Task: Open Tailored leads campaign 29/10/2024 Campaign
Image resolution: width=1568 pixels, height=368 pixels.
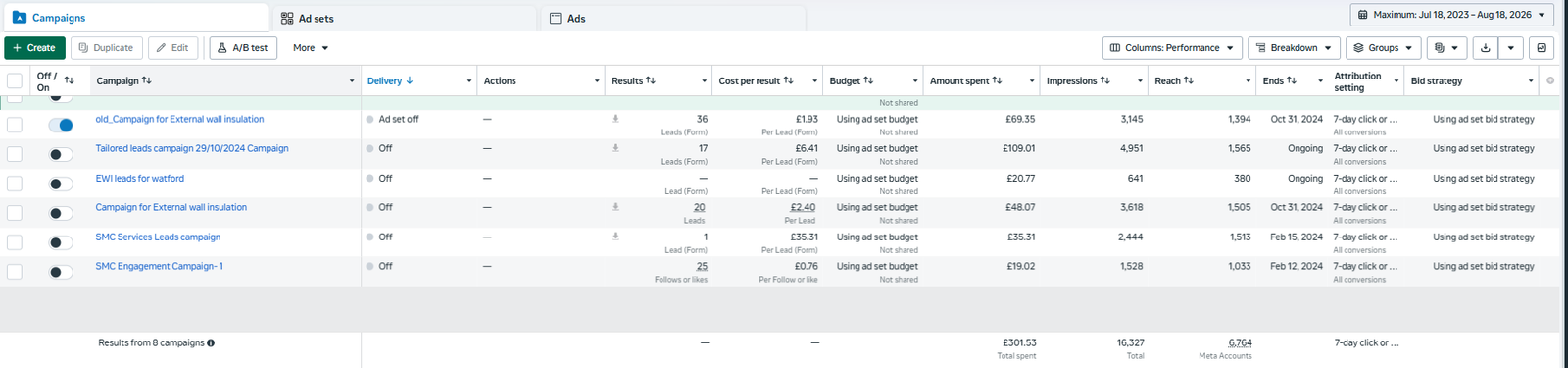Action: (x=192, y=148)
